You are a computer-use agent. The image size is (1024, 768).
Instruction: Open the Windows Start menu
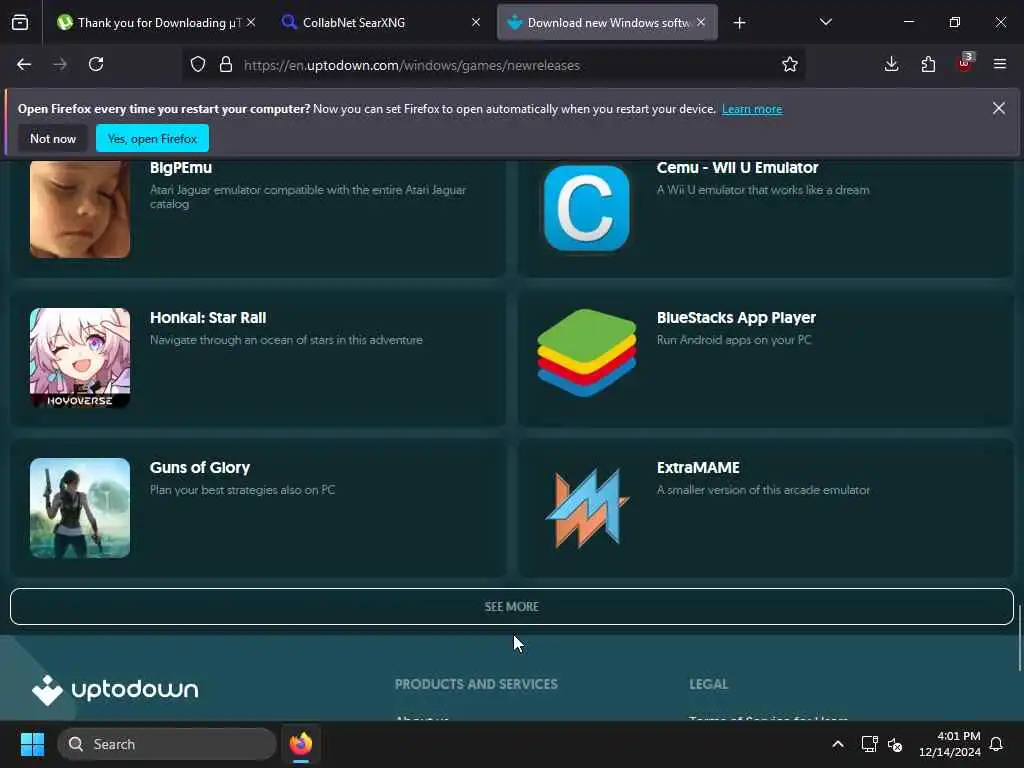point(32,744)
